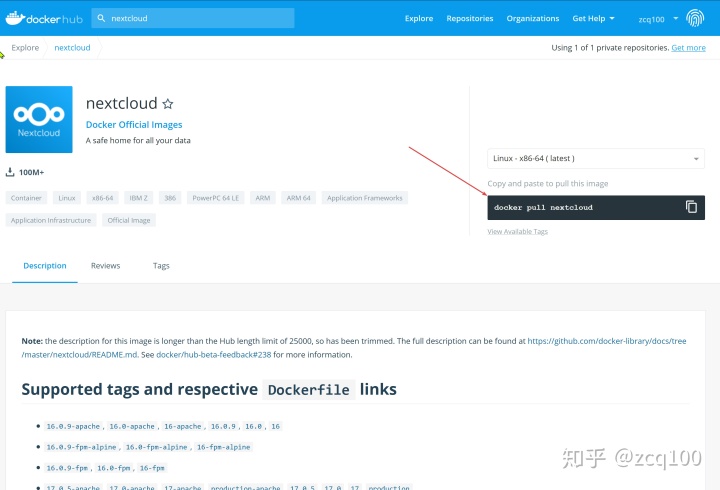Image resolution: width=720 pixels, height=490 pixels.
Task: Click the ARM 64 tag chip
Action: tap(298, 198)
